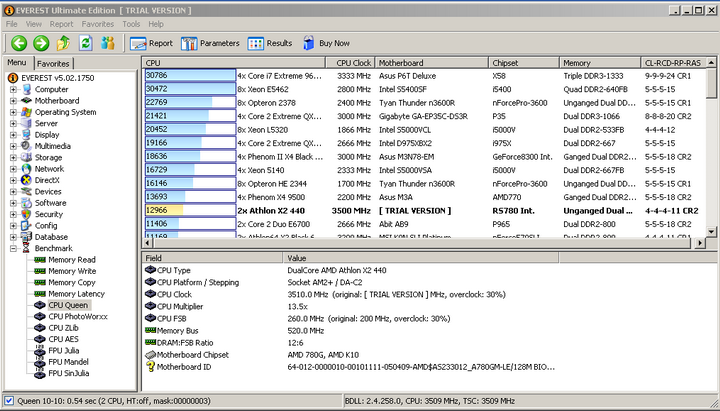Viewport: 720px width, 411px height.
Task: Switch to the Favorites tab
Action: pos(53,63)
